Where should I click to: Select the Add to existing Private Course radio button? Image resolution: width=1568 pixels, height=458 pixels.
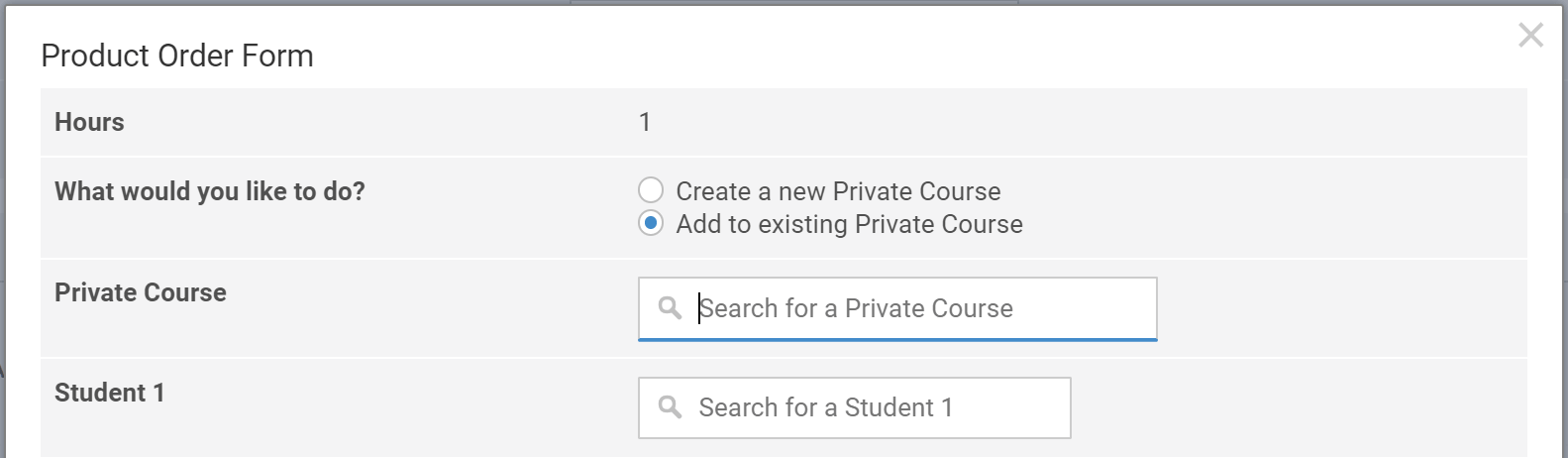[x=651, y=224]
